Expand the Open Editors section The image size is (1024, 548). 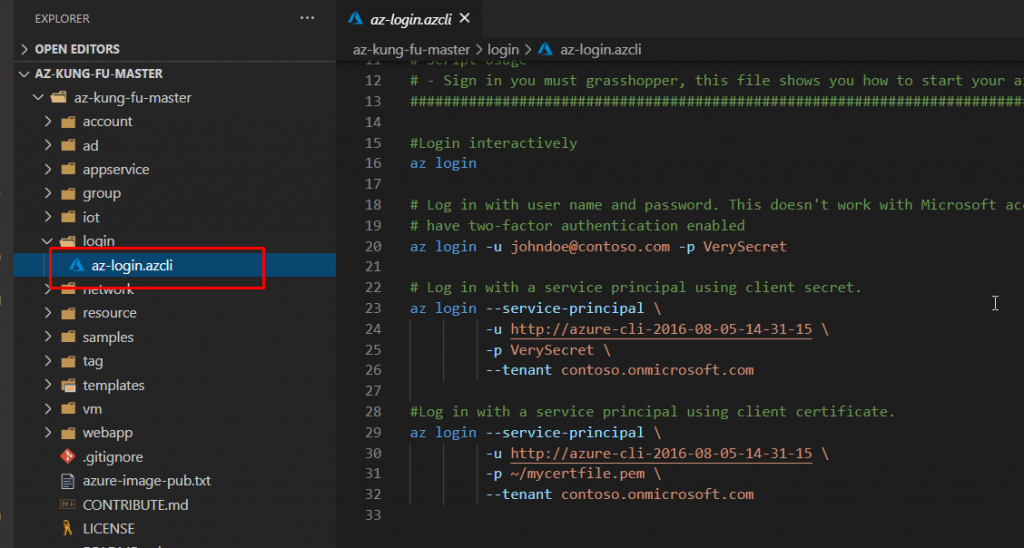24,49
